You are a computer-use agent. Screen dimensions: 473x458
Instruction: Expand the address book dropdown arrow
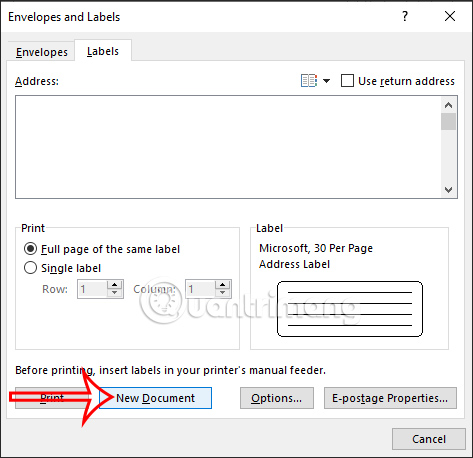327,81
